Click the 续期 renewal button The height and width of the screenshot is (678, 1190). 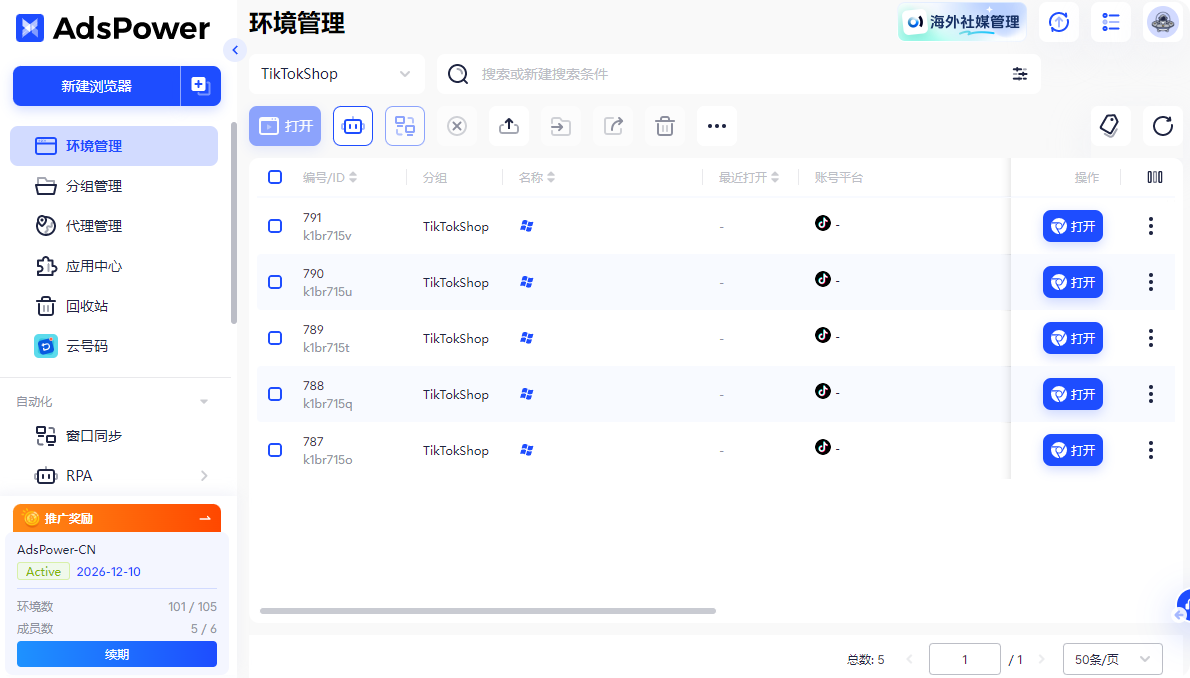[x=117, y=654]
